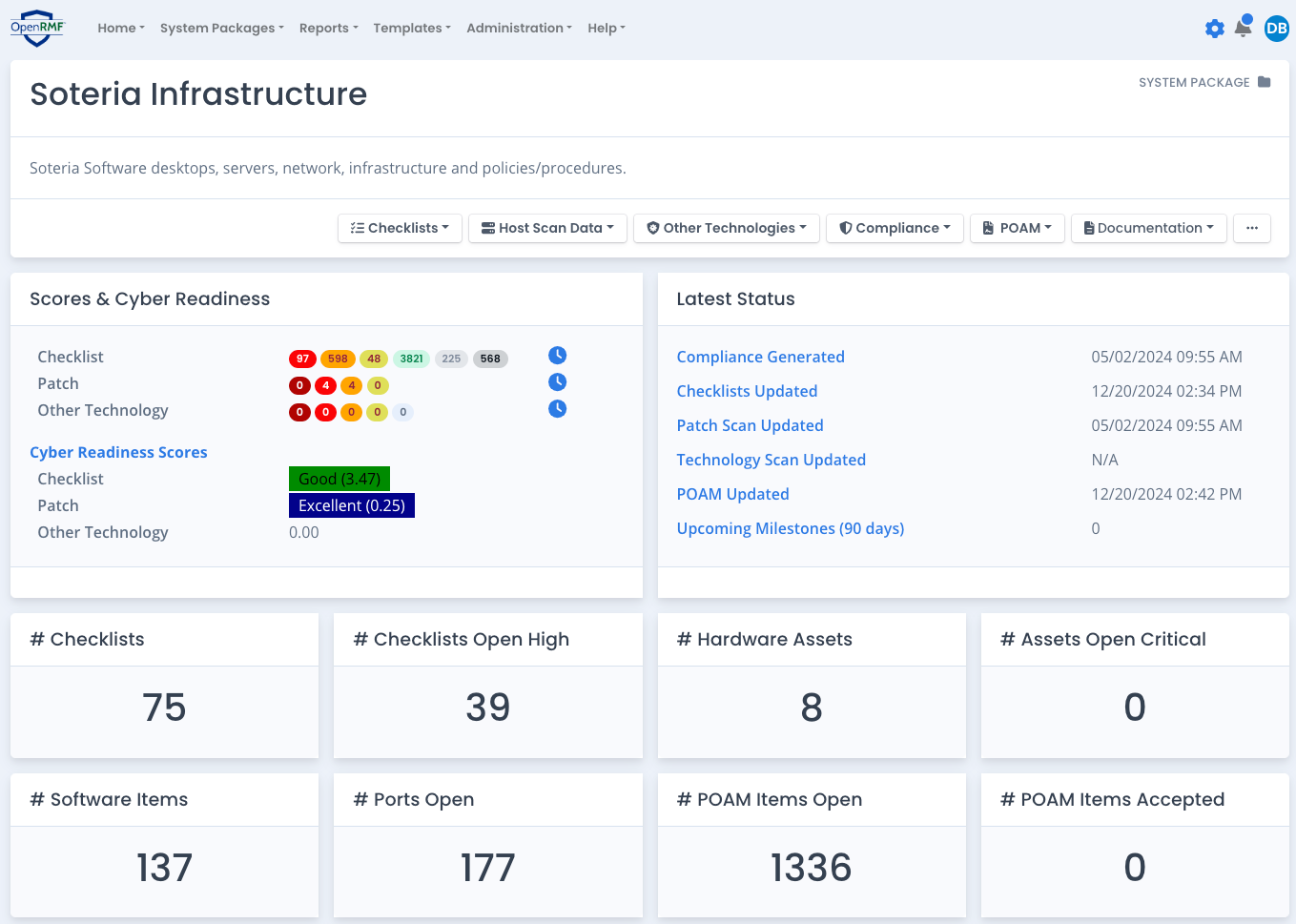Screen dimensions: 1296x924
Task: Click the red 97 checklist badge
Action: [x=302, y=359]
